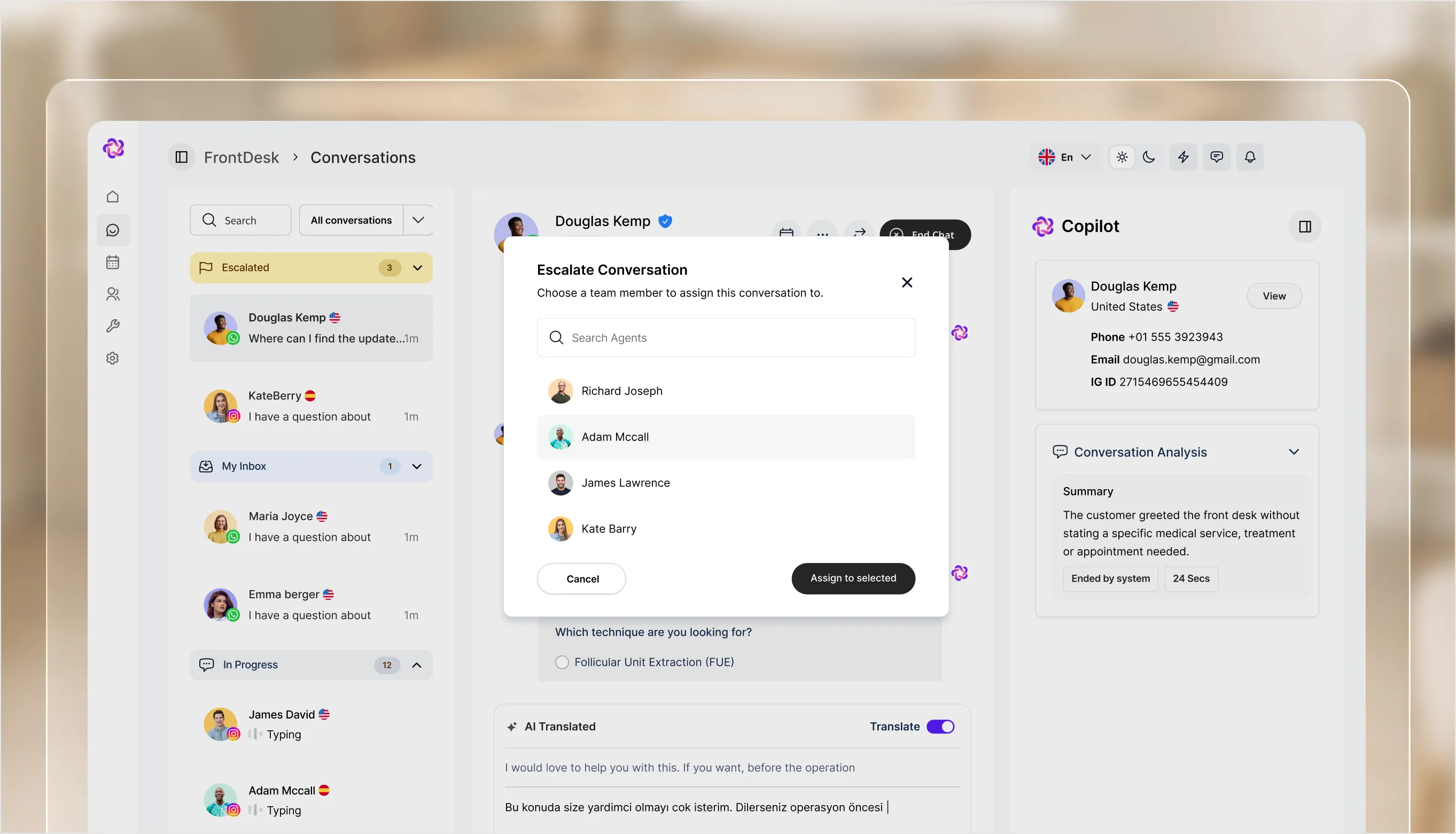Open the messages icon in top bar
Screen dimensions: 1456x834
tap(1216, 157)
